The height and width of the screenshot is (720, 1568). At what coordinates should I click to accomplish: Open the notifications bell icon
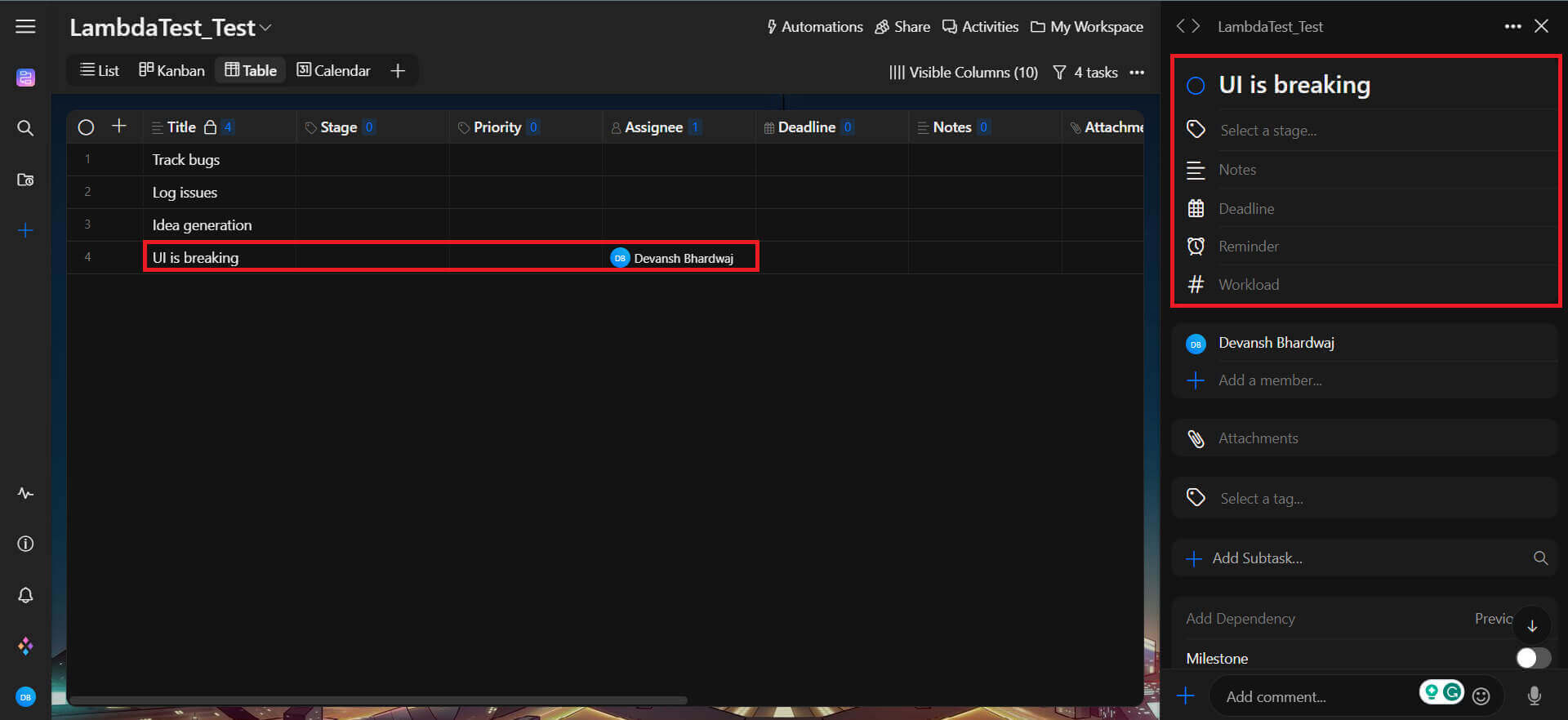[x=25, y=595]
